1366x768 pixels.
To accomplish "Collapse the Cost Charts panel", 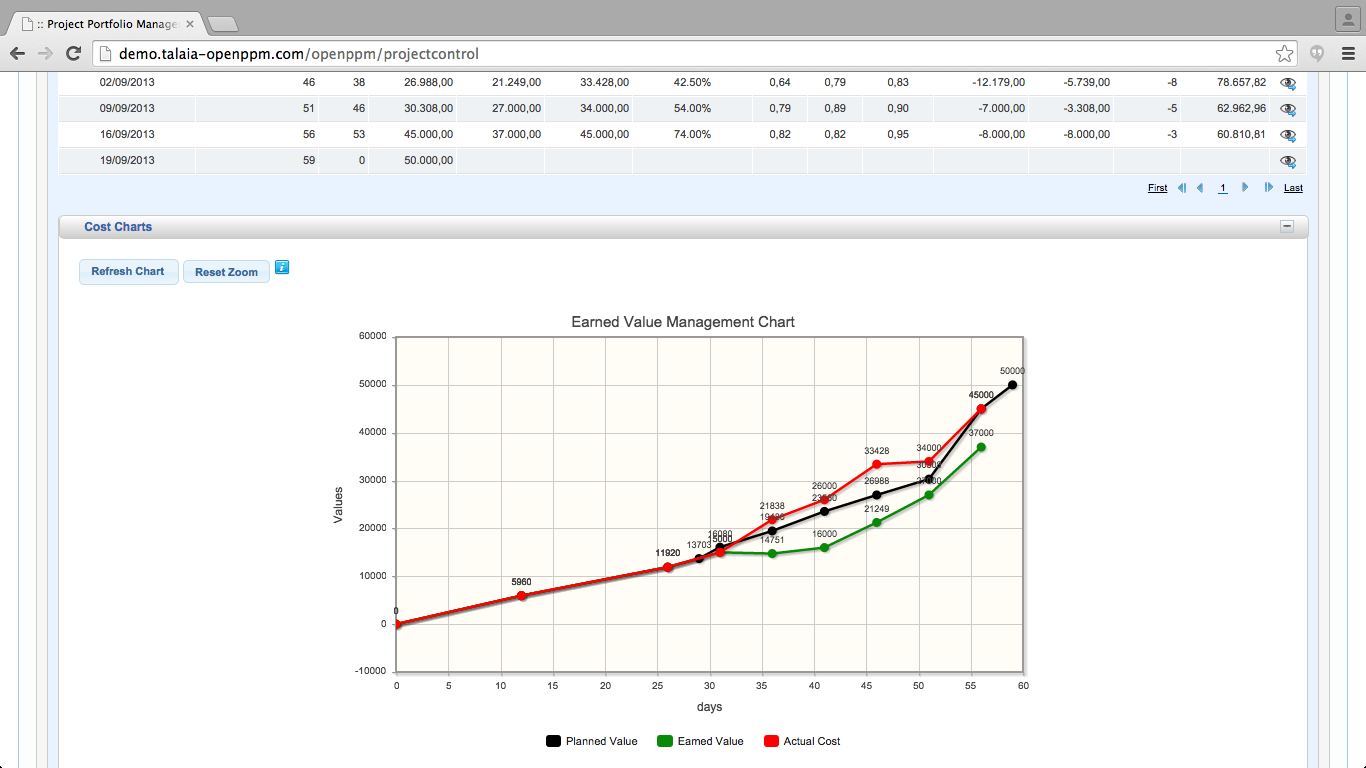I will point(1288,227).
